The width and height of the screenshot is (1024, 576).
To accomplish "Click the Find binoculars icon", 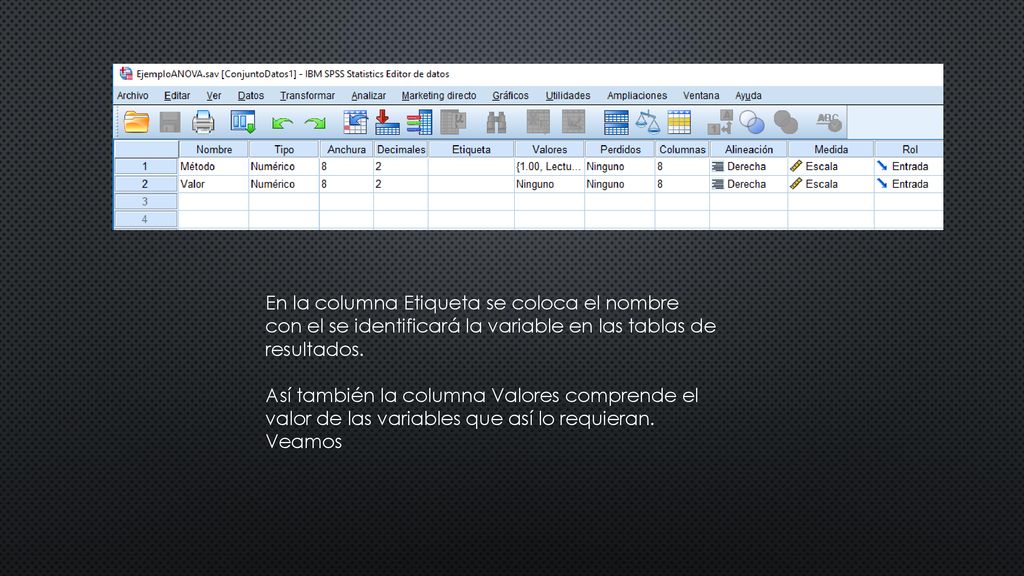I will (496, 122).
